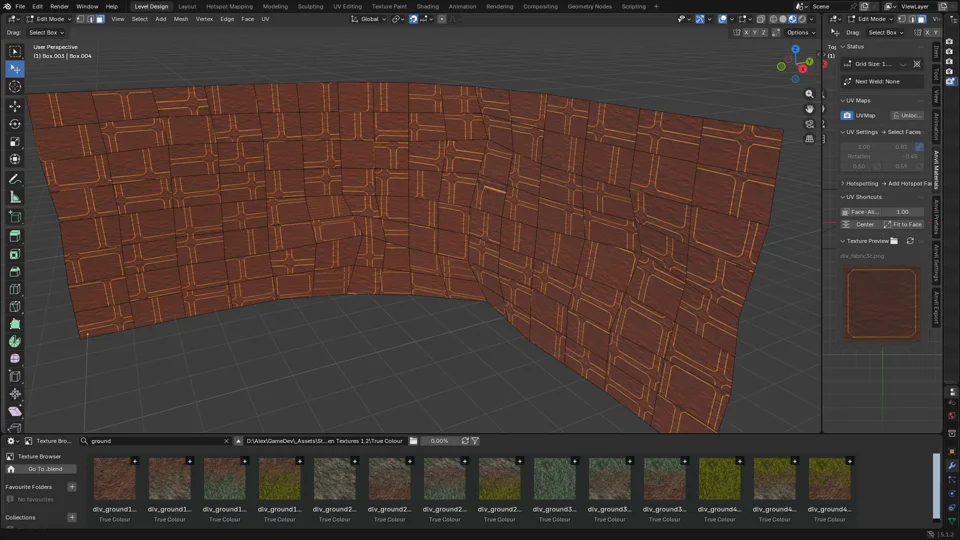Screen dimensions: 960x540
Task: Select the Edge Slide tool
Action: (15, 377)
